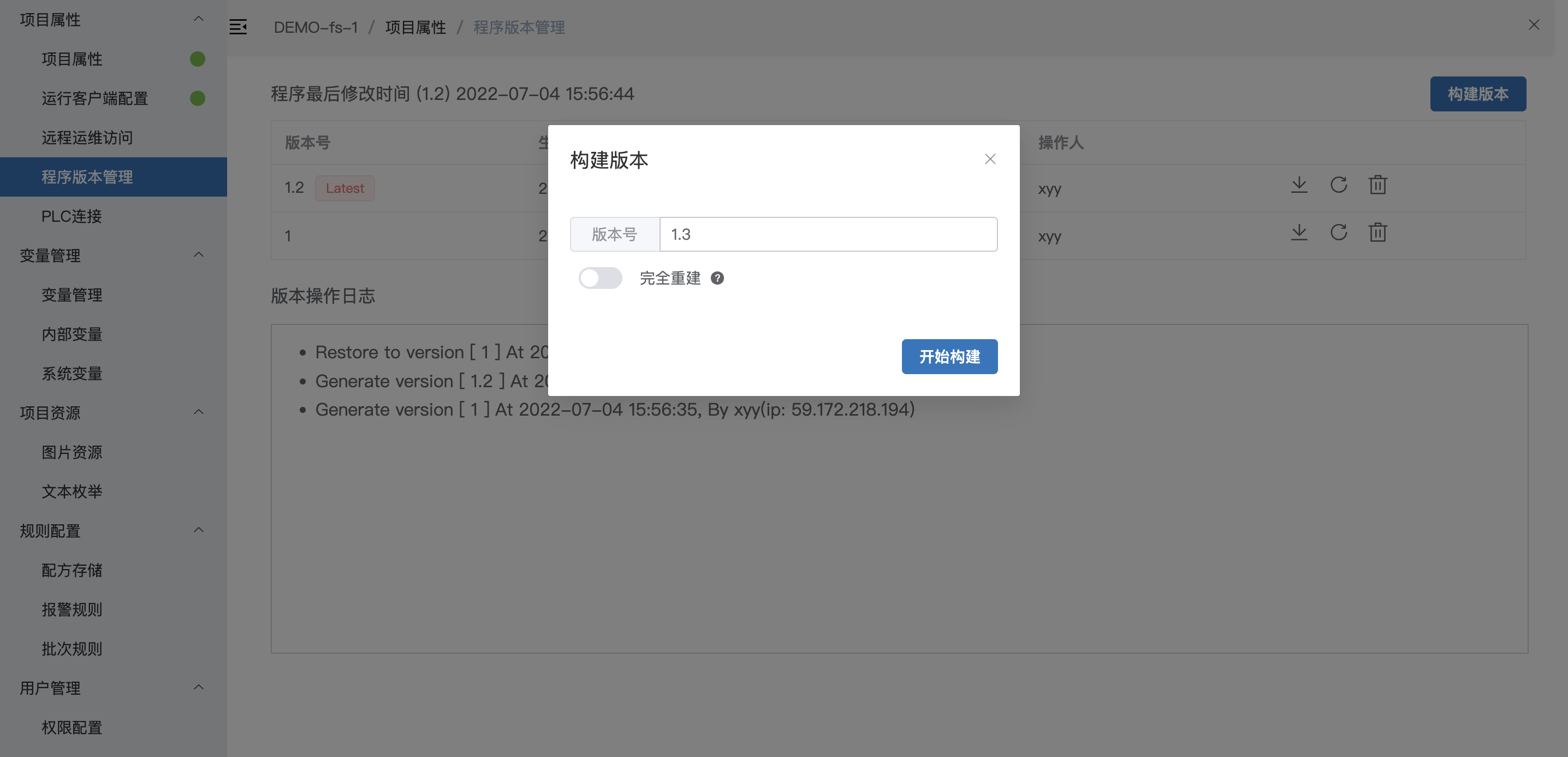Viewport: 1568px width, 757px height.
Task: Click restore icon for version 1
Action: (1338, 233)
